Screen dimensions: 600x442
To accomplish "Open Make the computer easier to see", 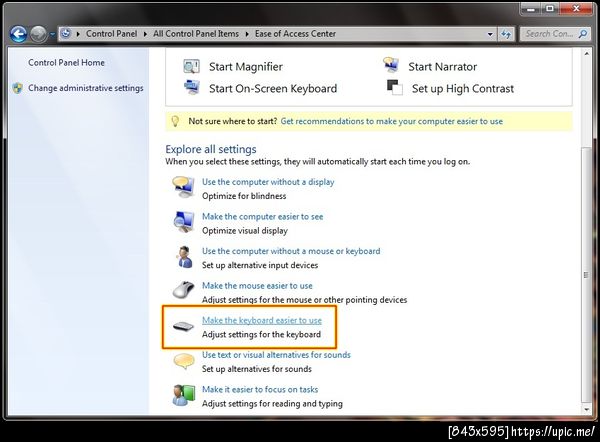I will pos(262,217).
